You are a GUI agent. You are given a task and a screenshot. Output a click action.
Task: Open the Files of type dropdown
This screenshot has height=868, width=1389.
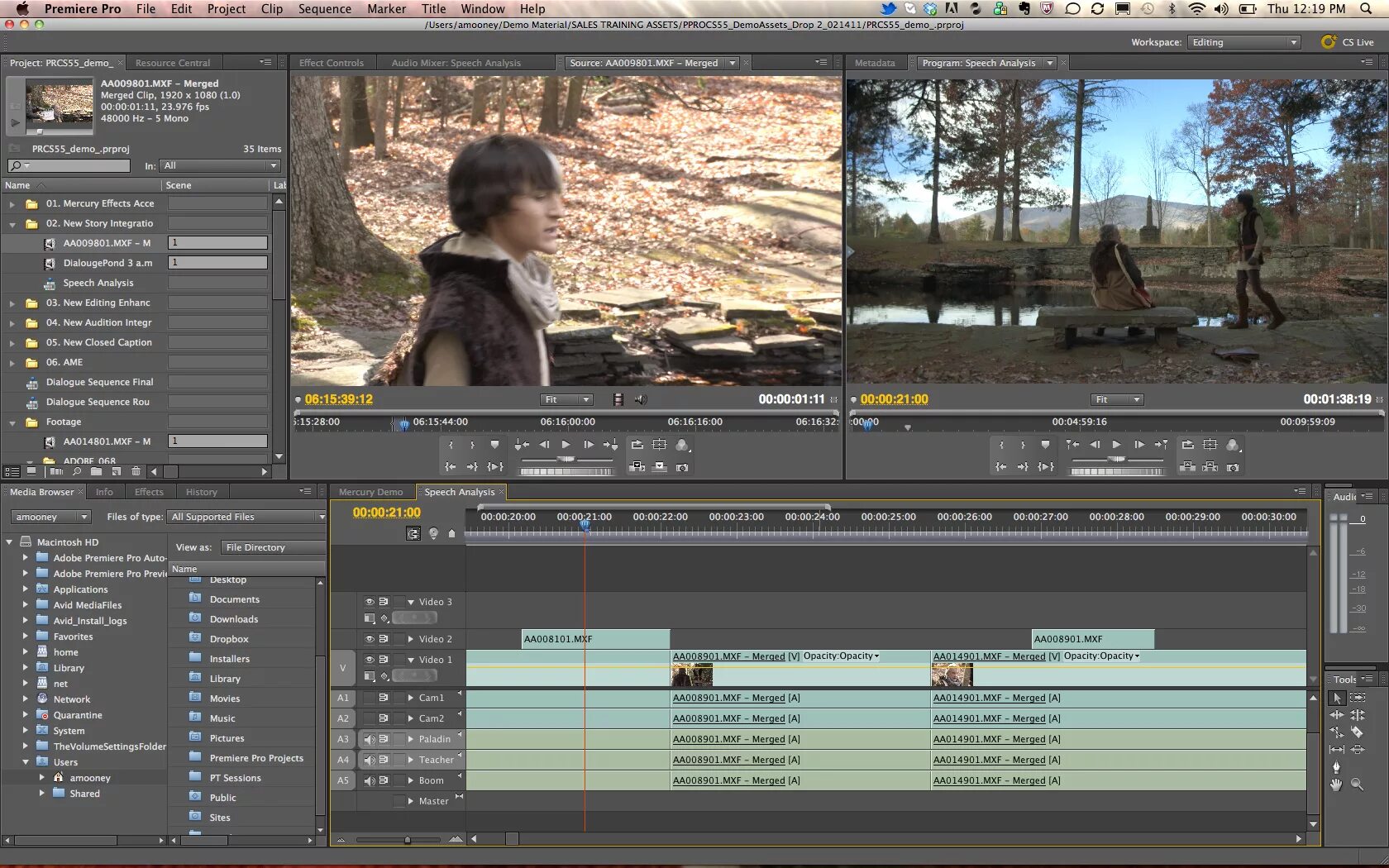point(247,517)
